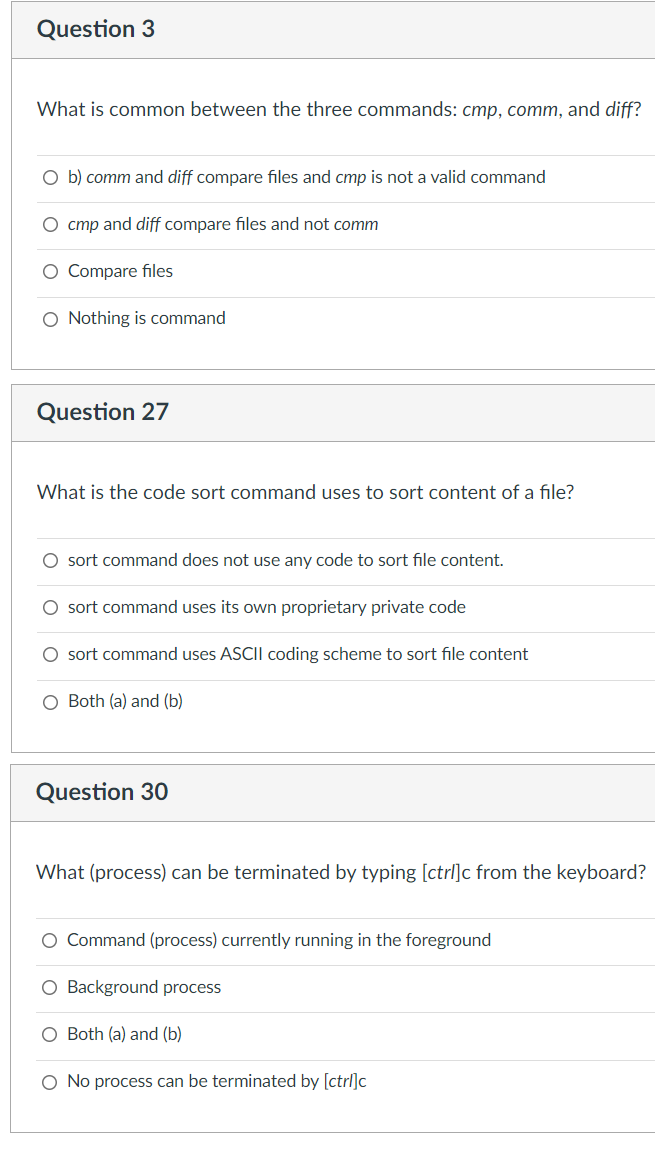This screenshot has width=655, height=1149.
Task: Pick 'Both (a) and (b)' in Question 27
Action: coord(50,702)
